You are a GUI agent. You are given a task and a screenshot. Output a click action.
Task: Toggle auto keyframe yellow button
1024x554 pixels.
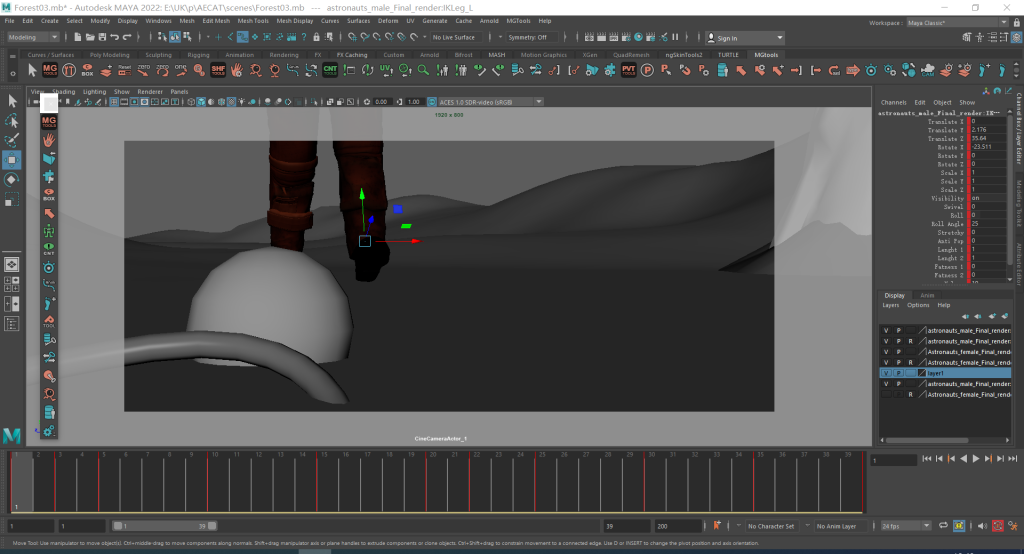point(959,525)
